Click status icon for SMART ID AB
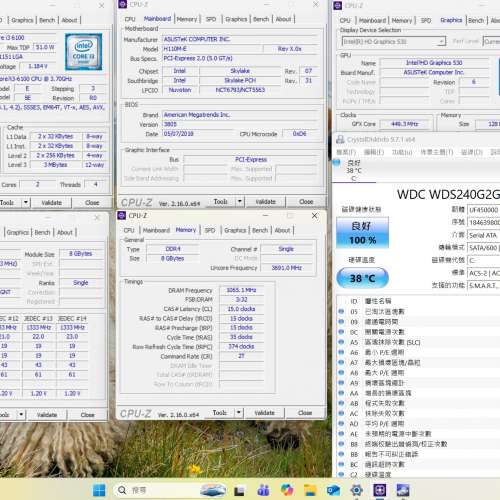This screenshot has height=500, width=500. tap(341, 403)
